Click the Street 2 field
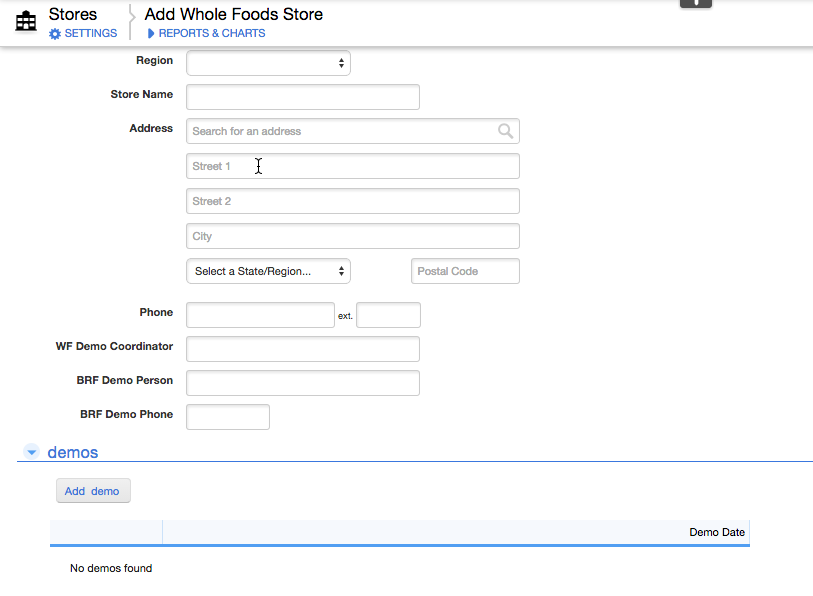This screenshot has height=596, width=813. (353, 201)
